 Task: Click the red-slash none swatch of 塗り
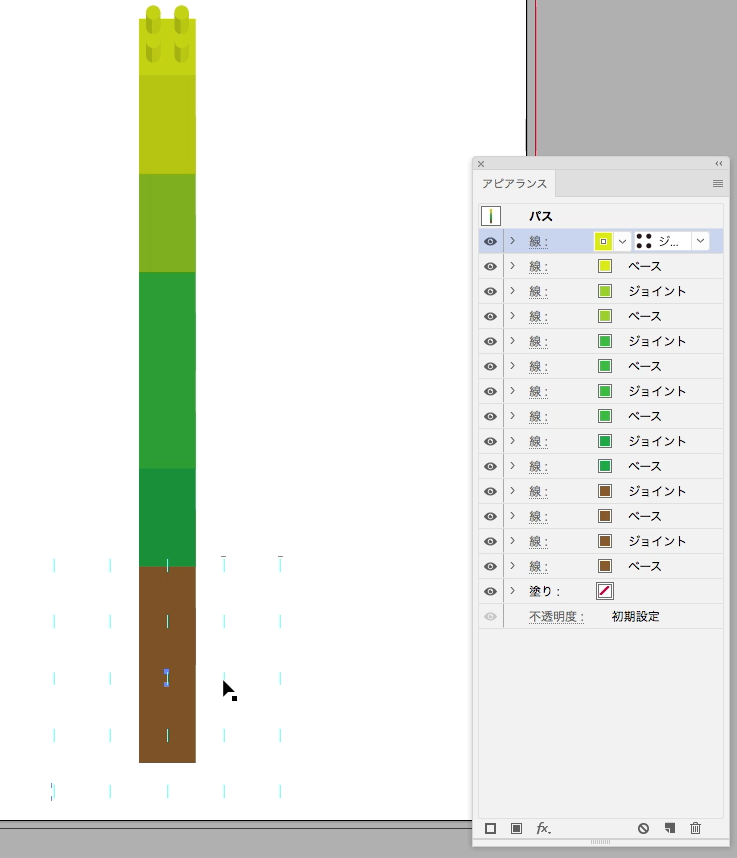click(x=605, y=592)
